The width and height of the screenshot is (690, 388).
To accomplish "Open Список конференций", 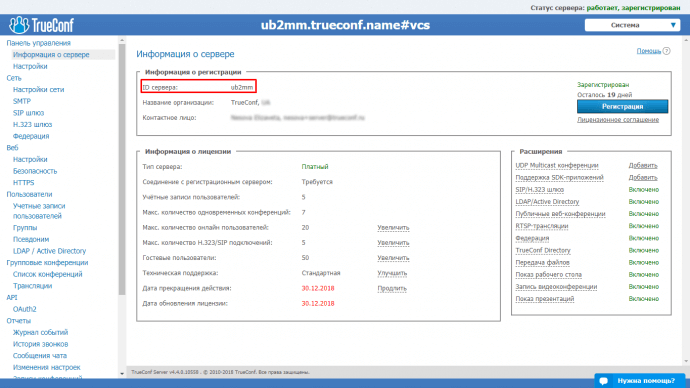I will 48,274.
